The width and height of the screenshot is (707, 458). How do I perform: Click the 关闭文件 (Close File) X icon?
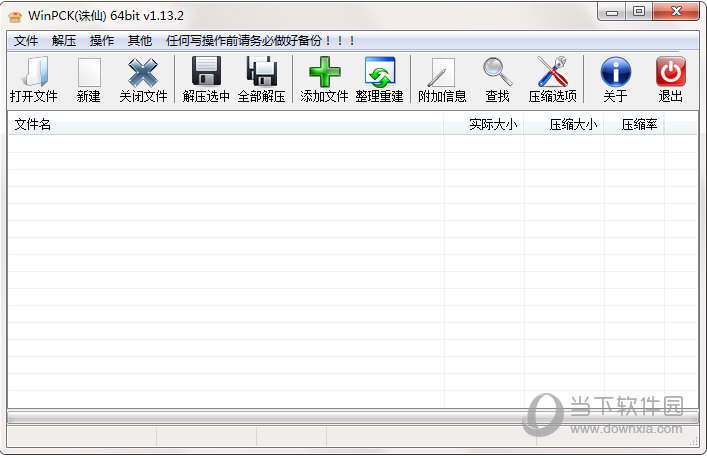(143, 72)
